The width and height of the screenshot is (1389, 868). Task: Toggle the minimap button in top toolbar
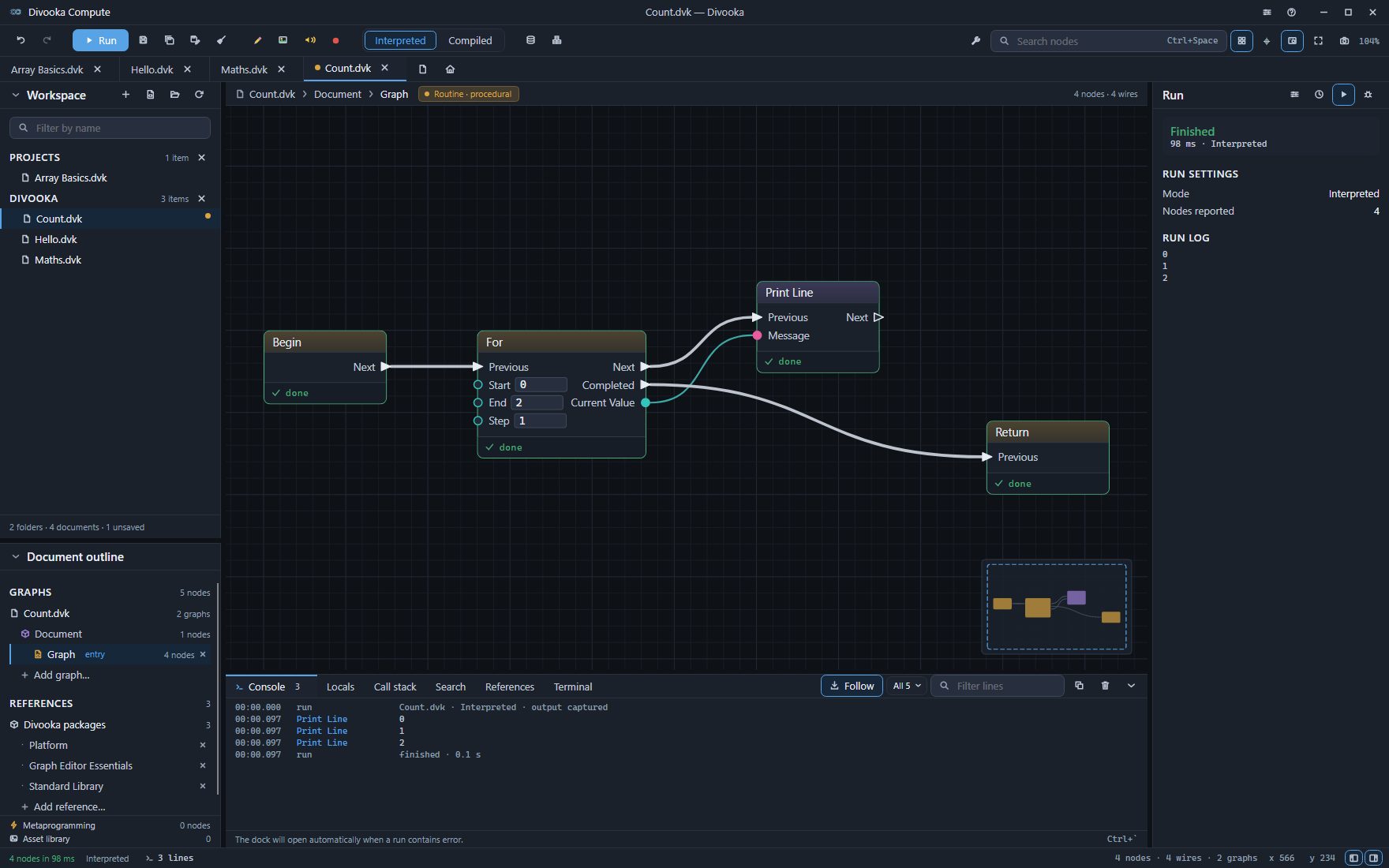click(1292, 41)
